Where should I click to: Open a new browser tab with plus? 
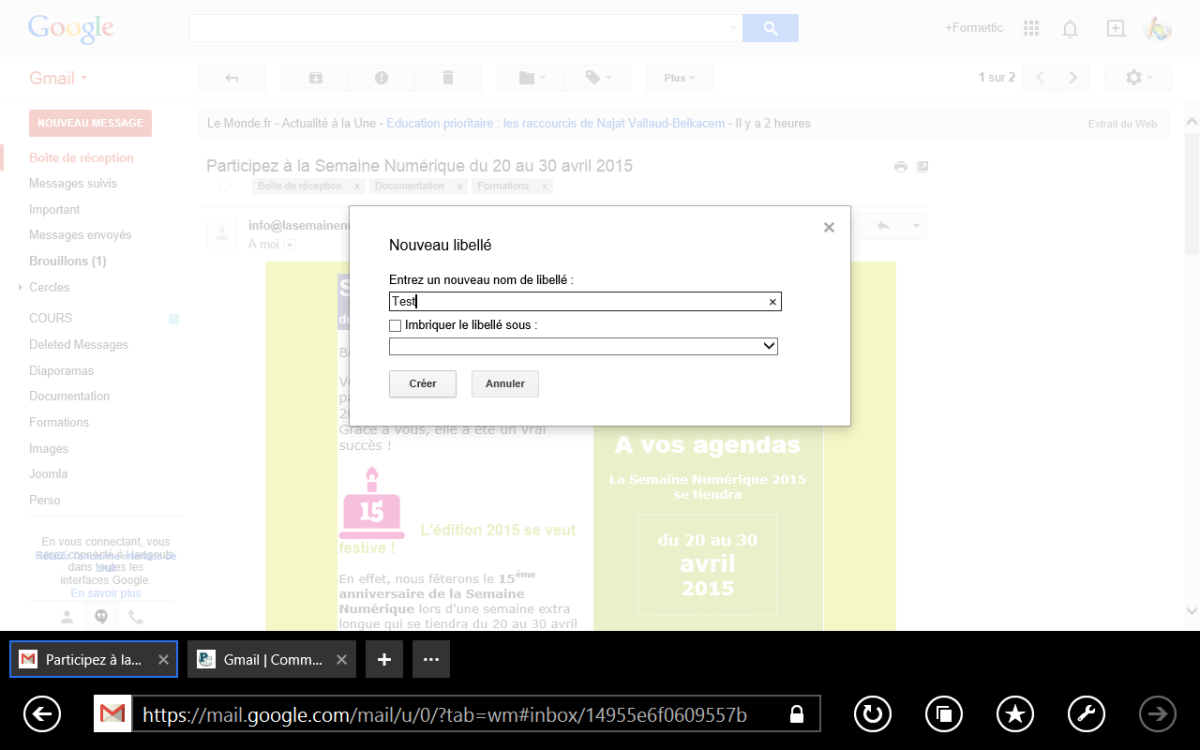click(x=384, y=660)
